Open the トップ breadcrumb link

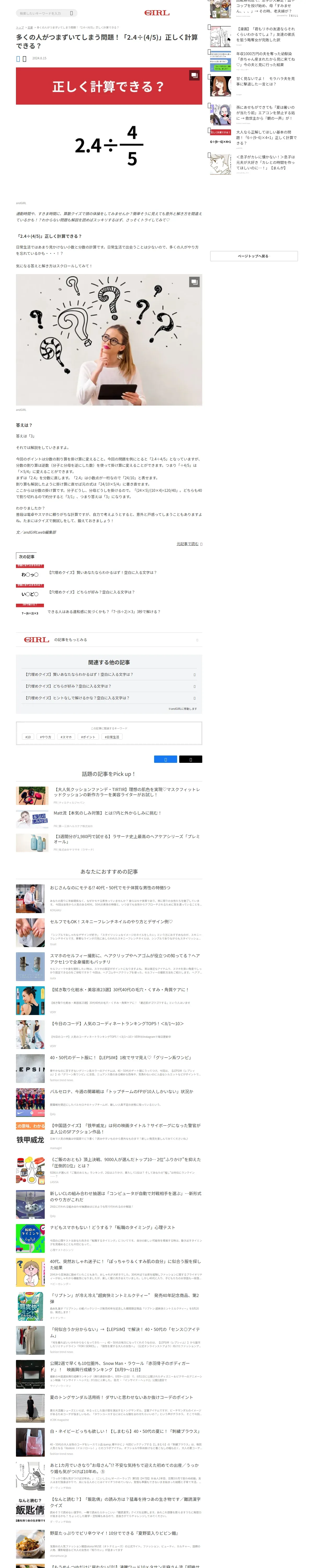20,27
